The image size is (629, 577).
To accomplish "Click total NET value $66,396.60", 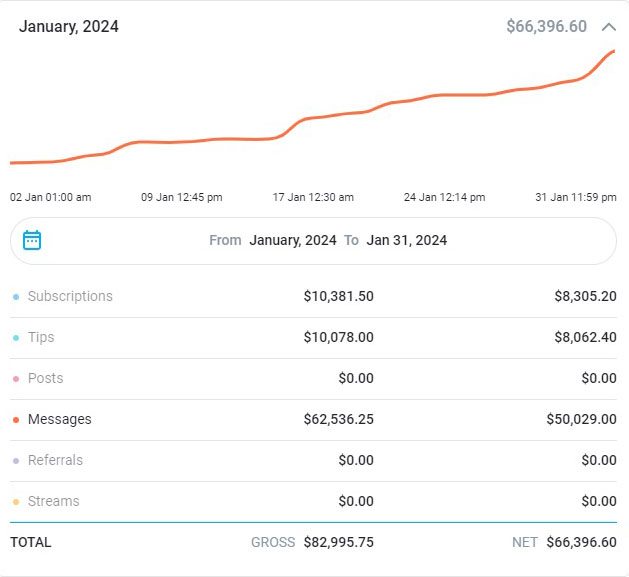I will coord(581,542).
